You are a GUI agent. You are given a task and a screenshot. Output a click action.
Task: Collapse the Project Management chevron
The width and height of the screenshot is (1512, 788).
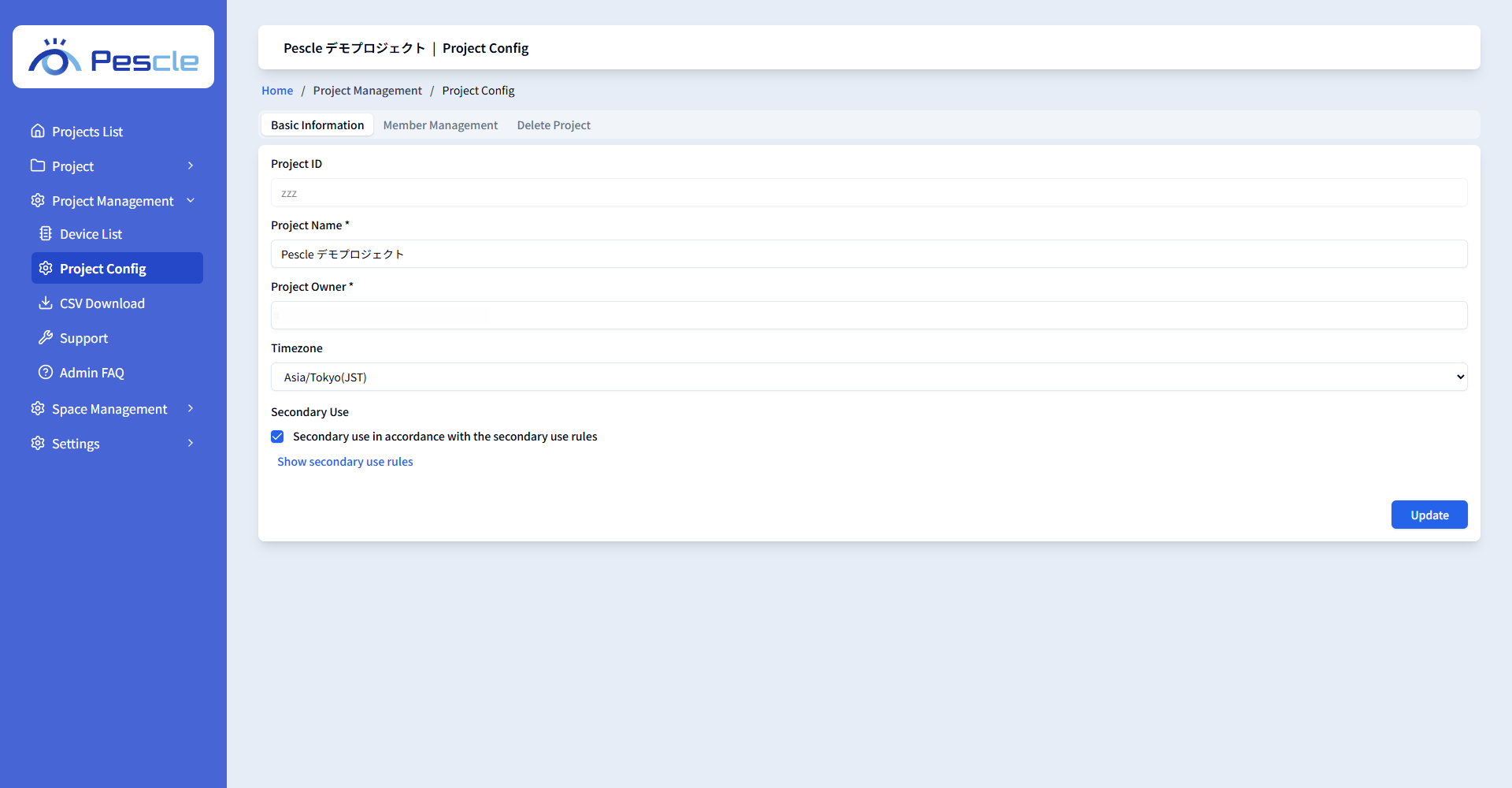tap(191, 200)
